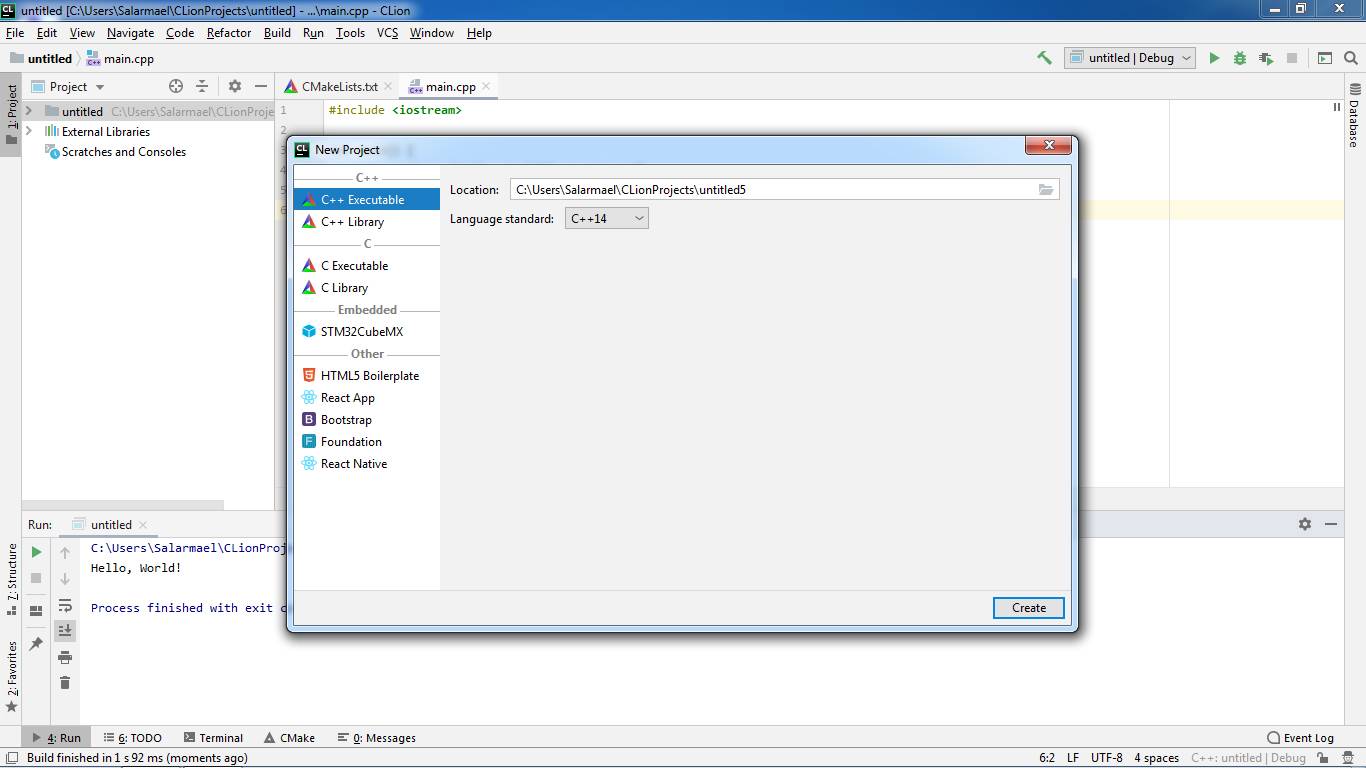The width and height of the screenshot is (1366, 768).
Task: Click locate/scroll from source target icon
Action: point(176,86)
